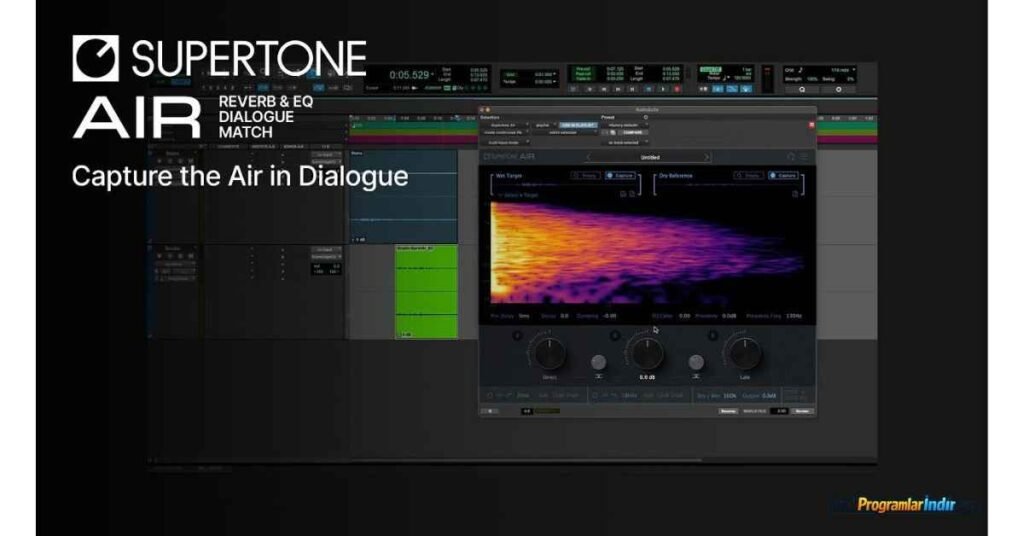This screenshot has height=536, width=1024.
Task: Click the Pre-Delay value 0ms
Action: 524,316
